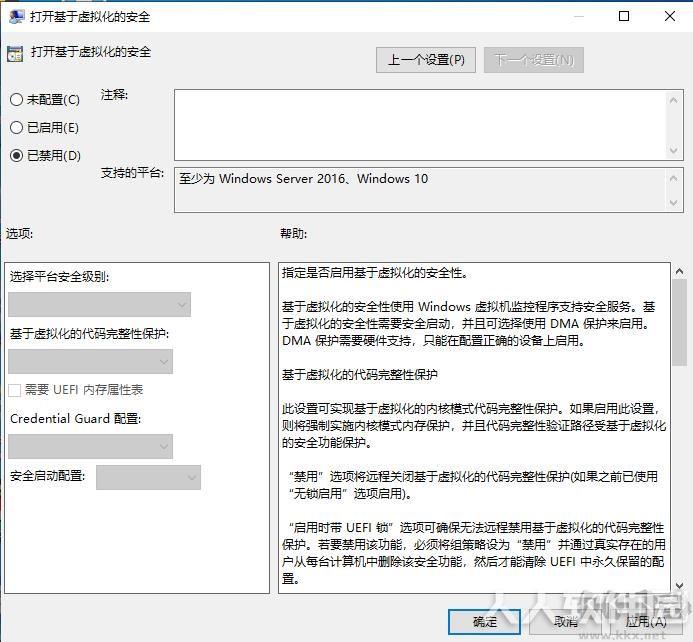Open the Credential Guard 配置 dropdown
This screenshot has height=642, width=693.
[90, 446]
